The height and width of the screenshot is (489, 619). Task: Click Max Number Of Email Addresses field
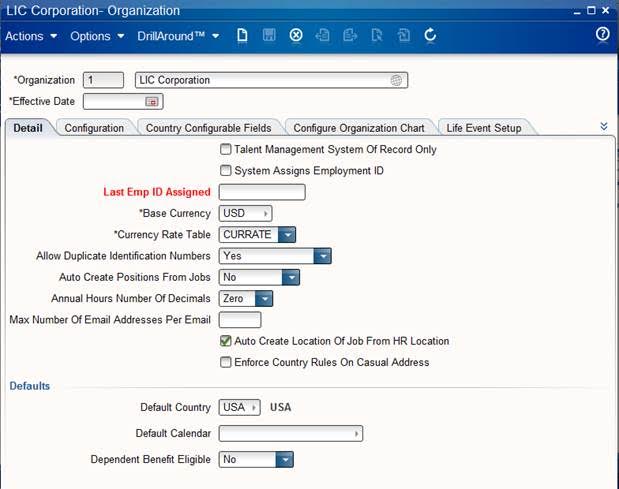240,320
